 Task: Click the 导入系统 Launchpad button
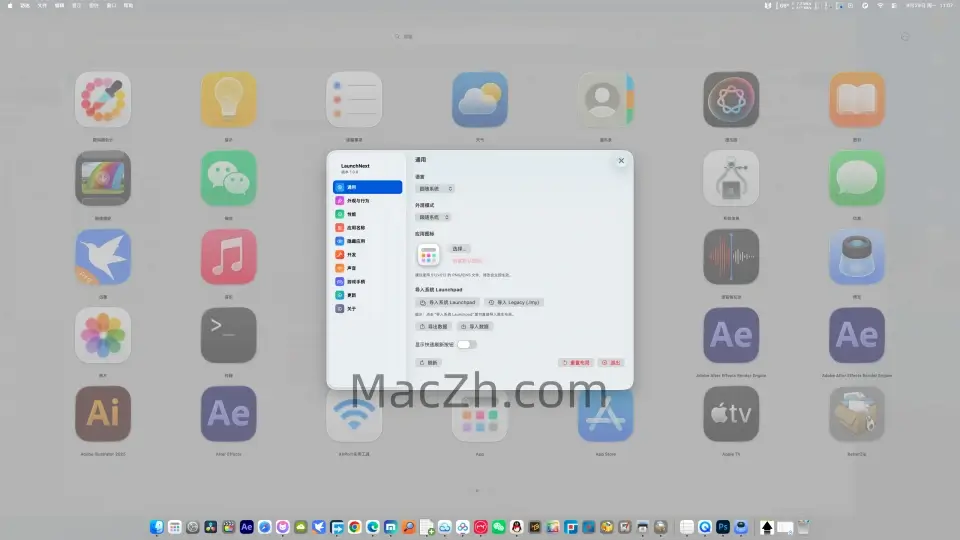[x=448, y=302]
